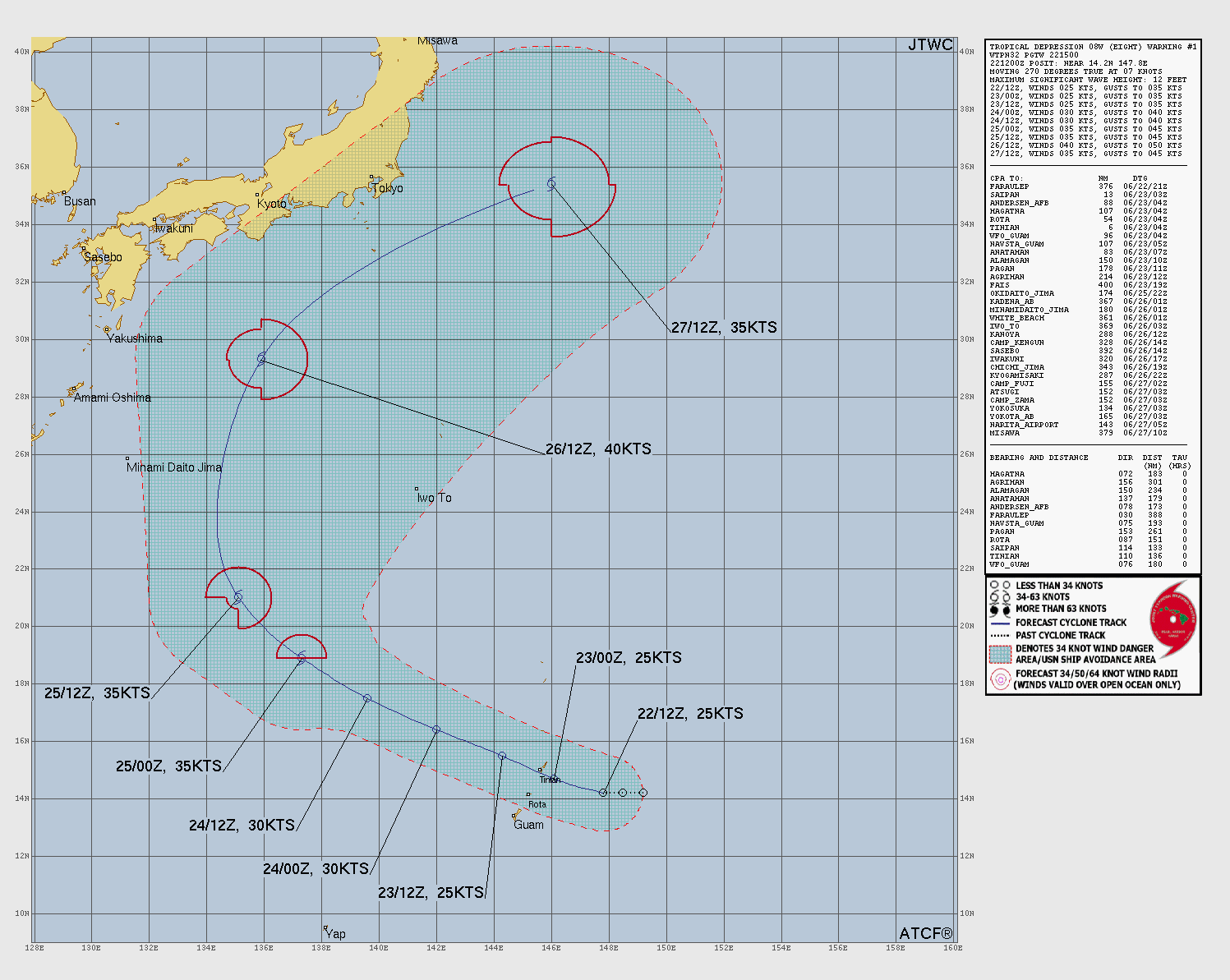Click the '140E' longitude label on bottom axis
The image size is (1230, 980).
pyautogui.click(x=379, y=948)
